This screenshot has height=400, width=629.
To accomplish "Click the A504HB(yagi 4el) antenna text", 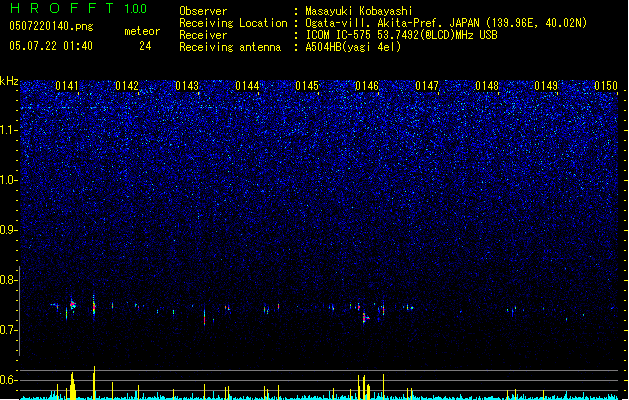I will click(353, 47).
